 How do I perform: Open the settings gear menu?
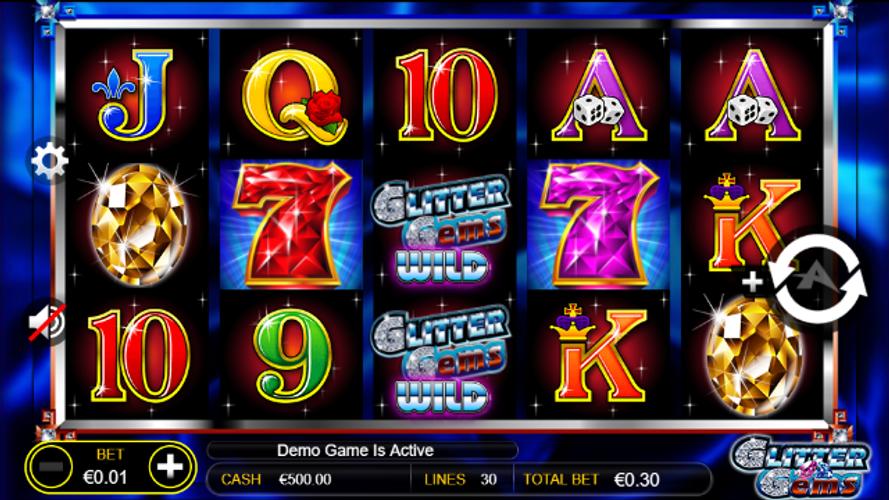(x=49, y=161)
